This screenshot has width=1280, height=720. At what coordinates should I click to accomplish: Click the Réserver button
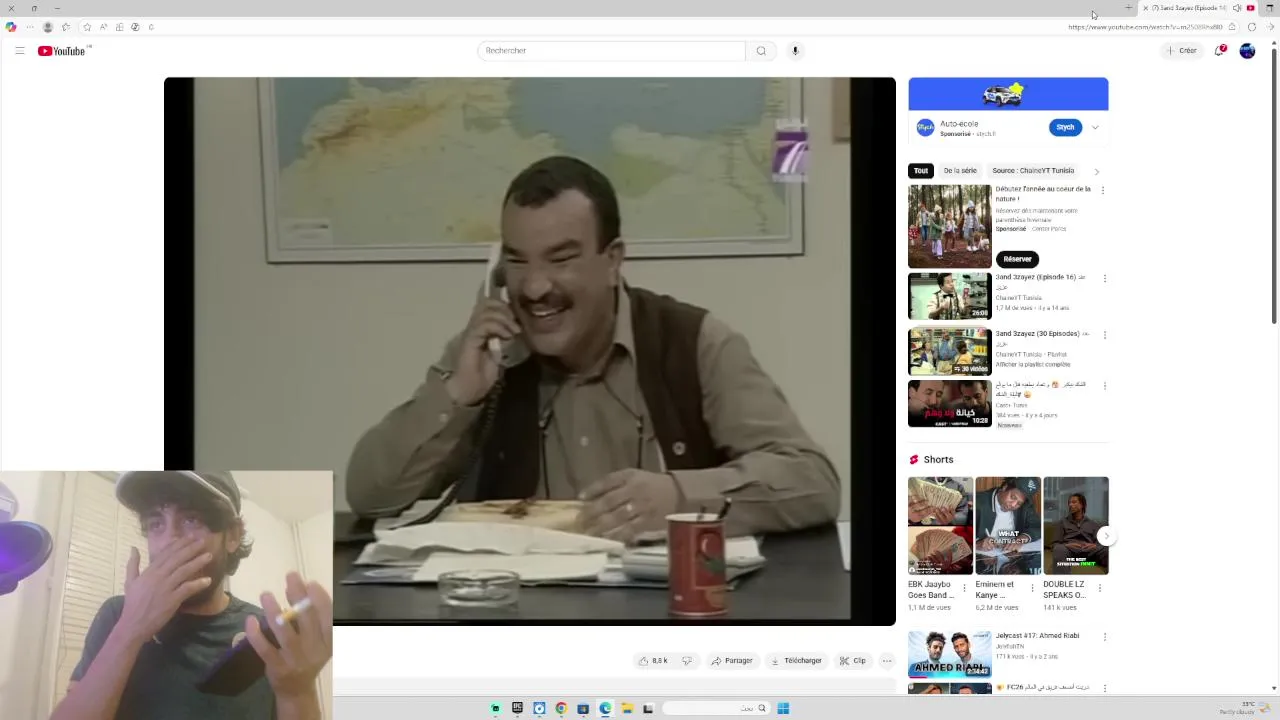(1017, 259)
